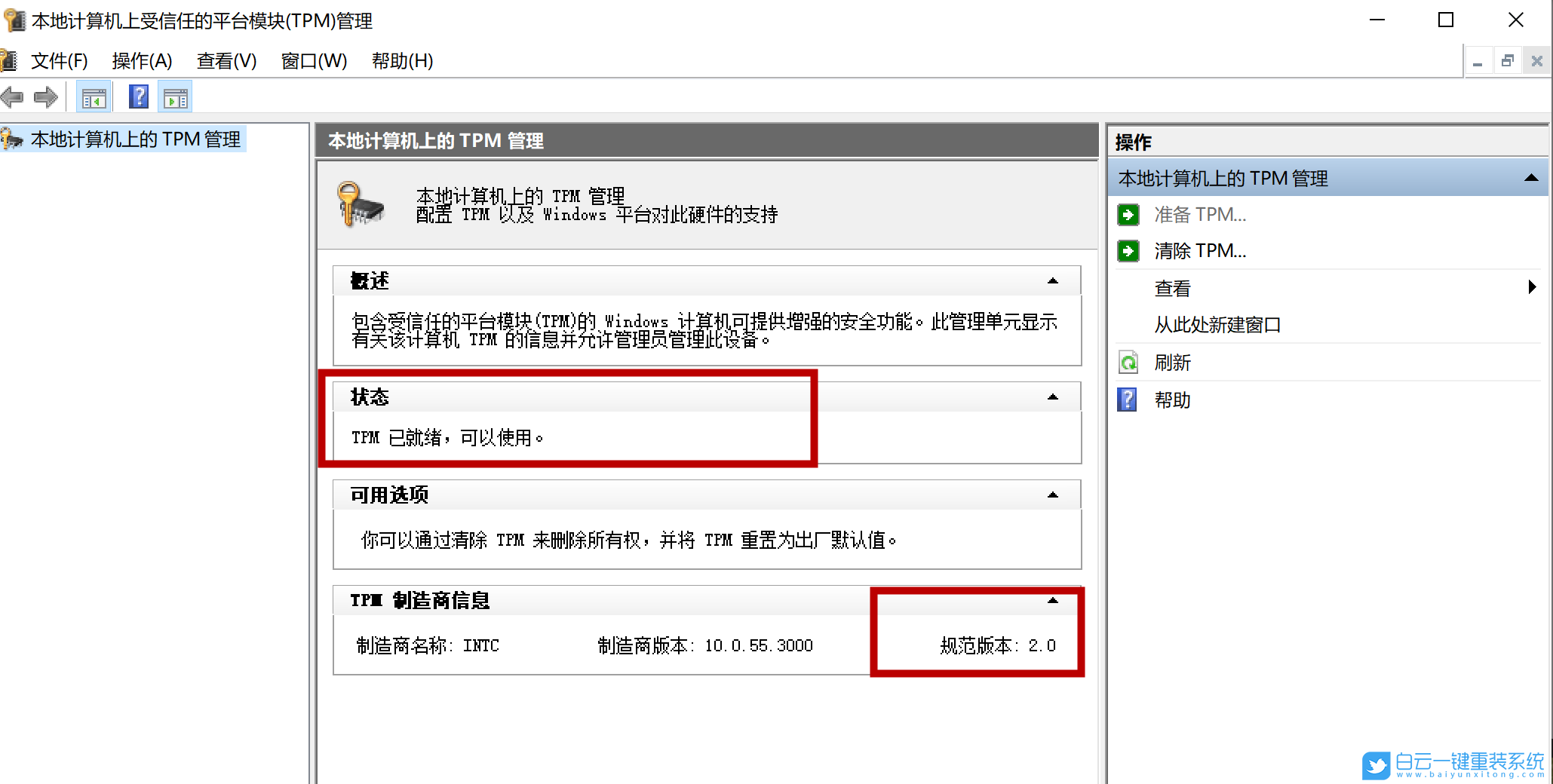
Task: Click 清除 TPM in the action pane
Action: point(1201,250)
